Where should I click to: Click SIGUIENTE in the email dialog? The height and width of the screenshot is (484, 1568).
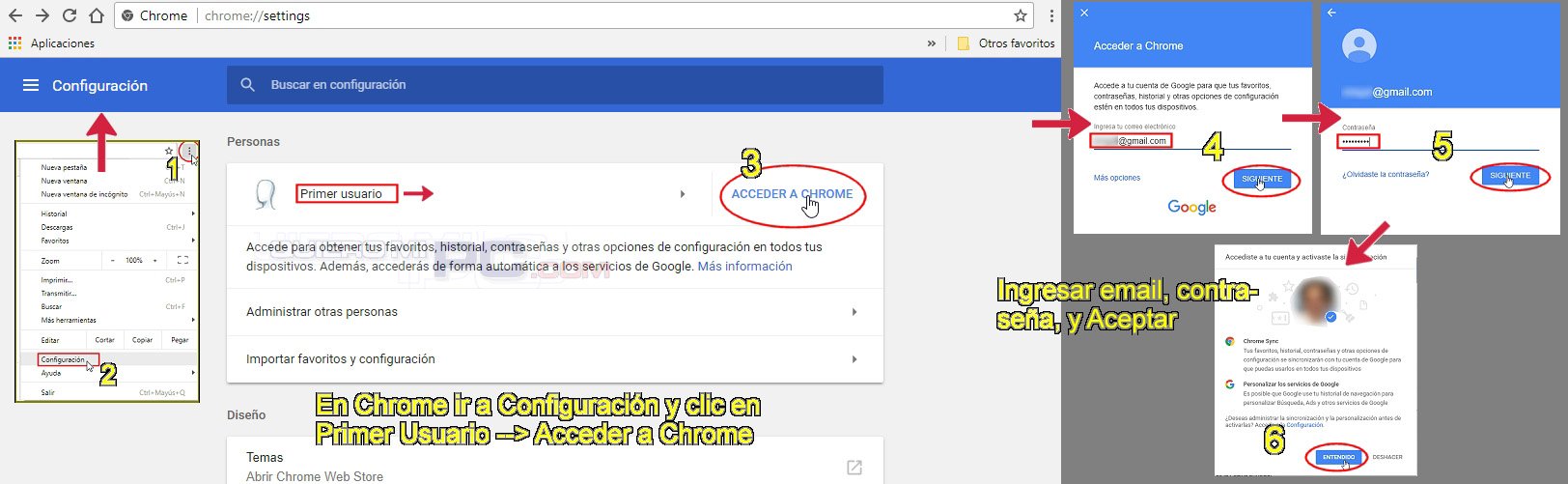[x=1261, y=179]
